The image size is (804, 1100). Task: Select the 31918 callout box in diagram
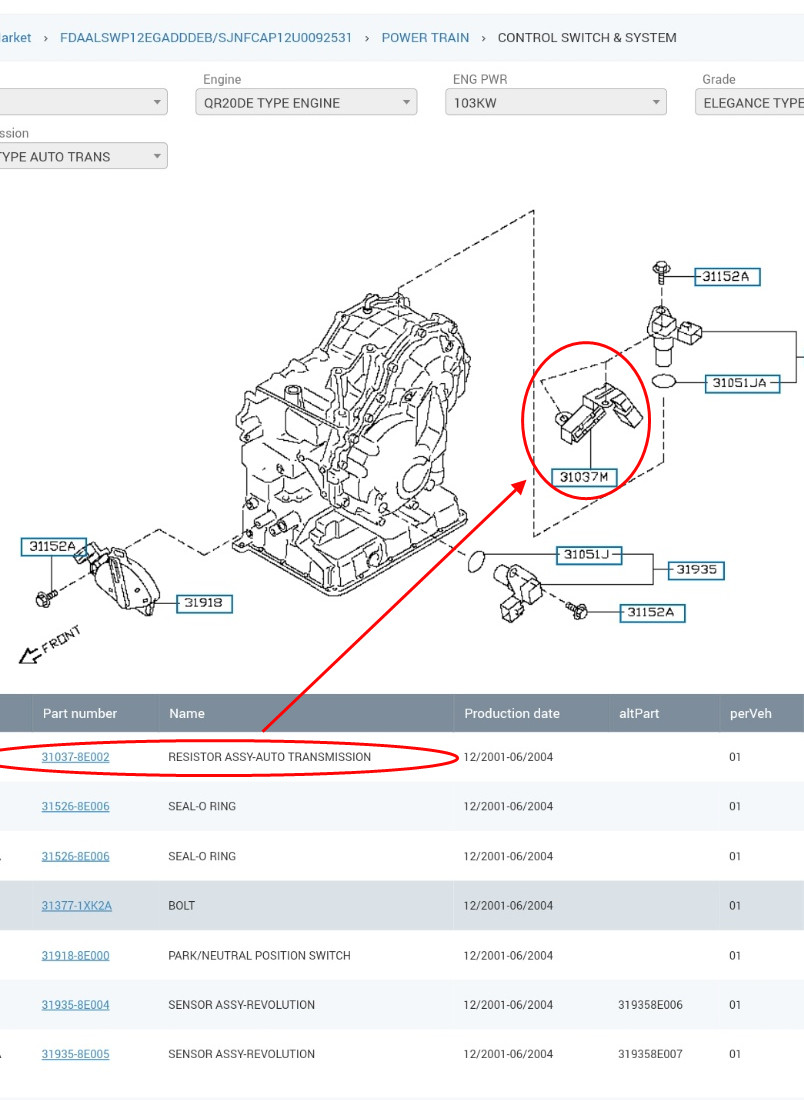click(x=203, y=603)
